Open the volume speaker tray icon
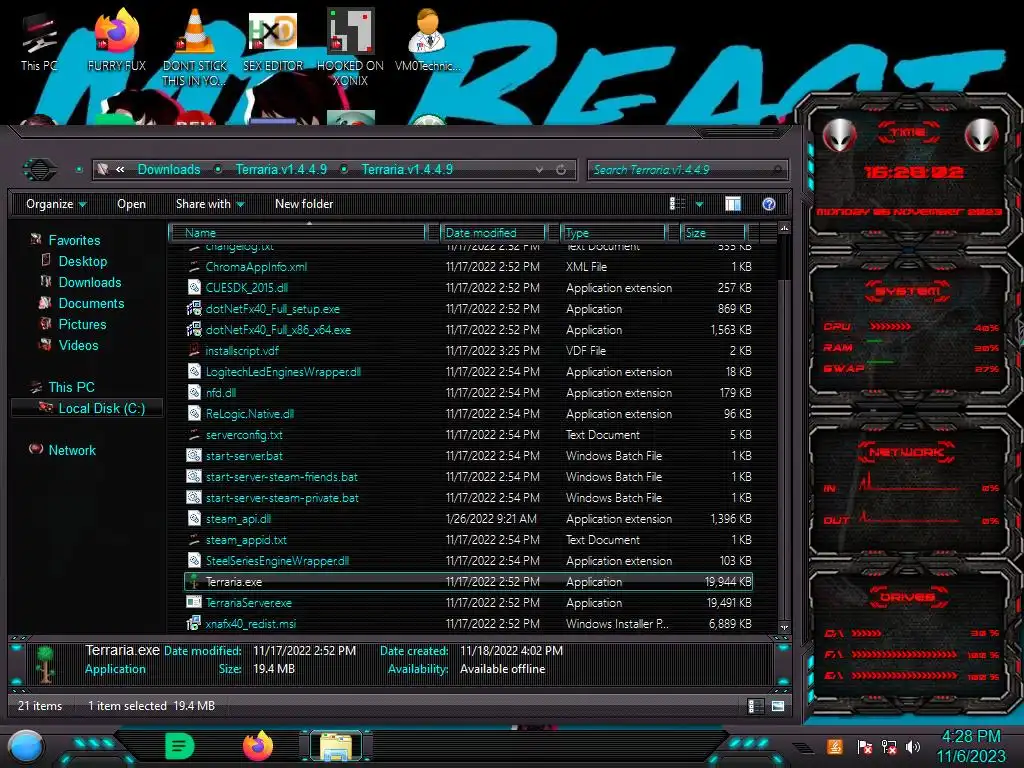Viewport: 1024px width, 768px height. point(914,746)
